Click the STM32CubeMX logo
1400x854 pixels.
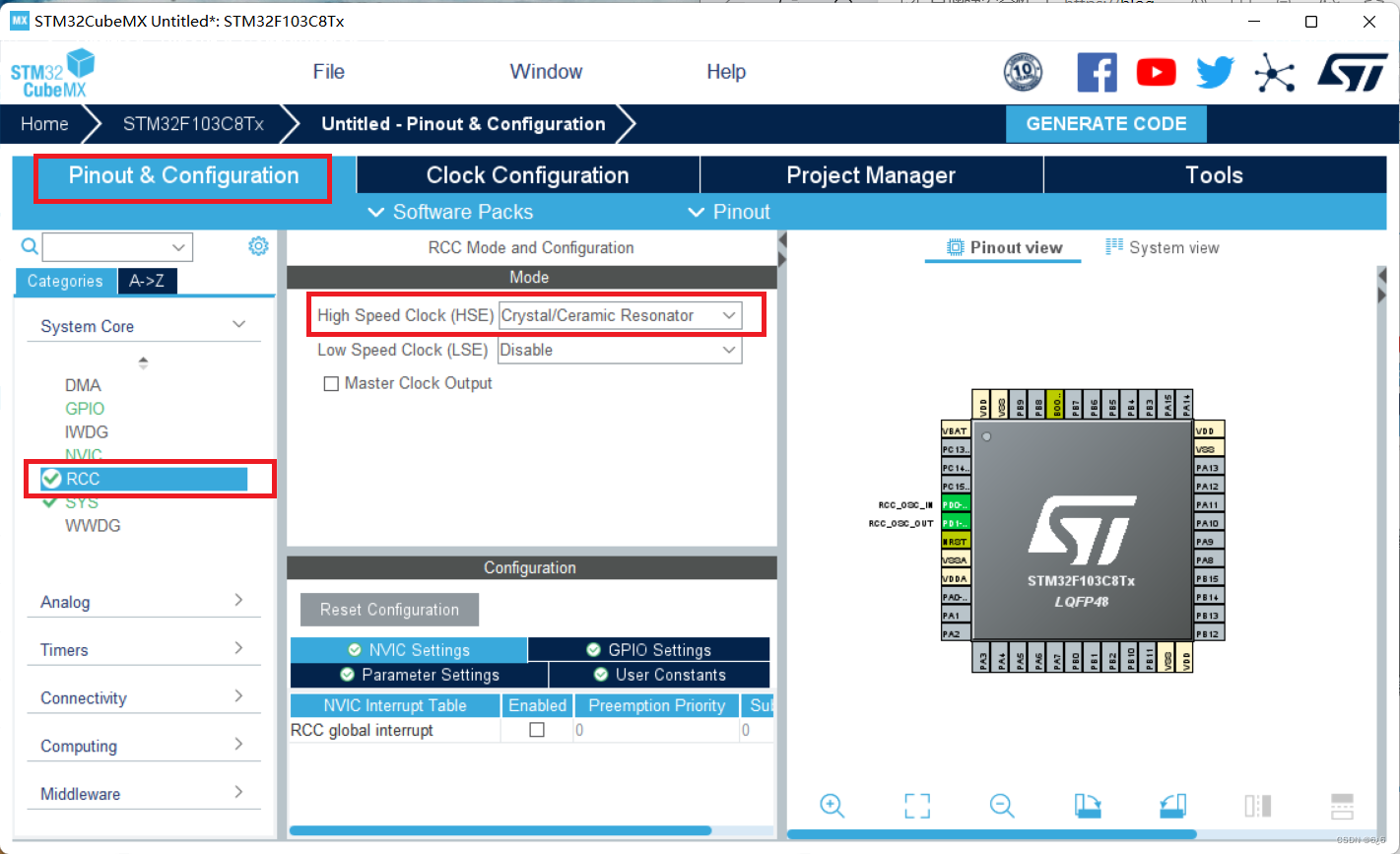coord(53,73)
